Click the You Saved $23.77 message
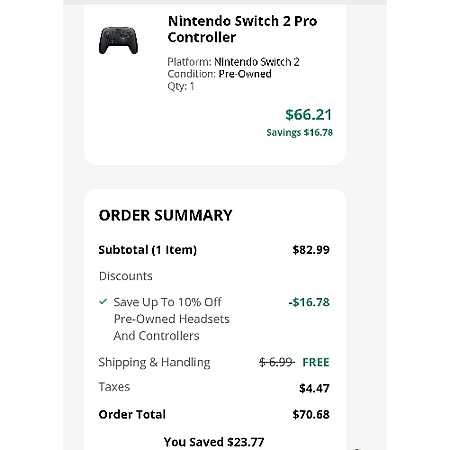The width and height of the screenshot is (450, 450). coord(214,442)
